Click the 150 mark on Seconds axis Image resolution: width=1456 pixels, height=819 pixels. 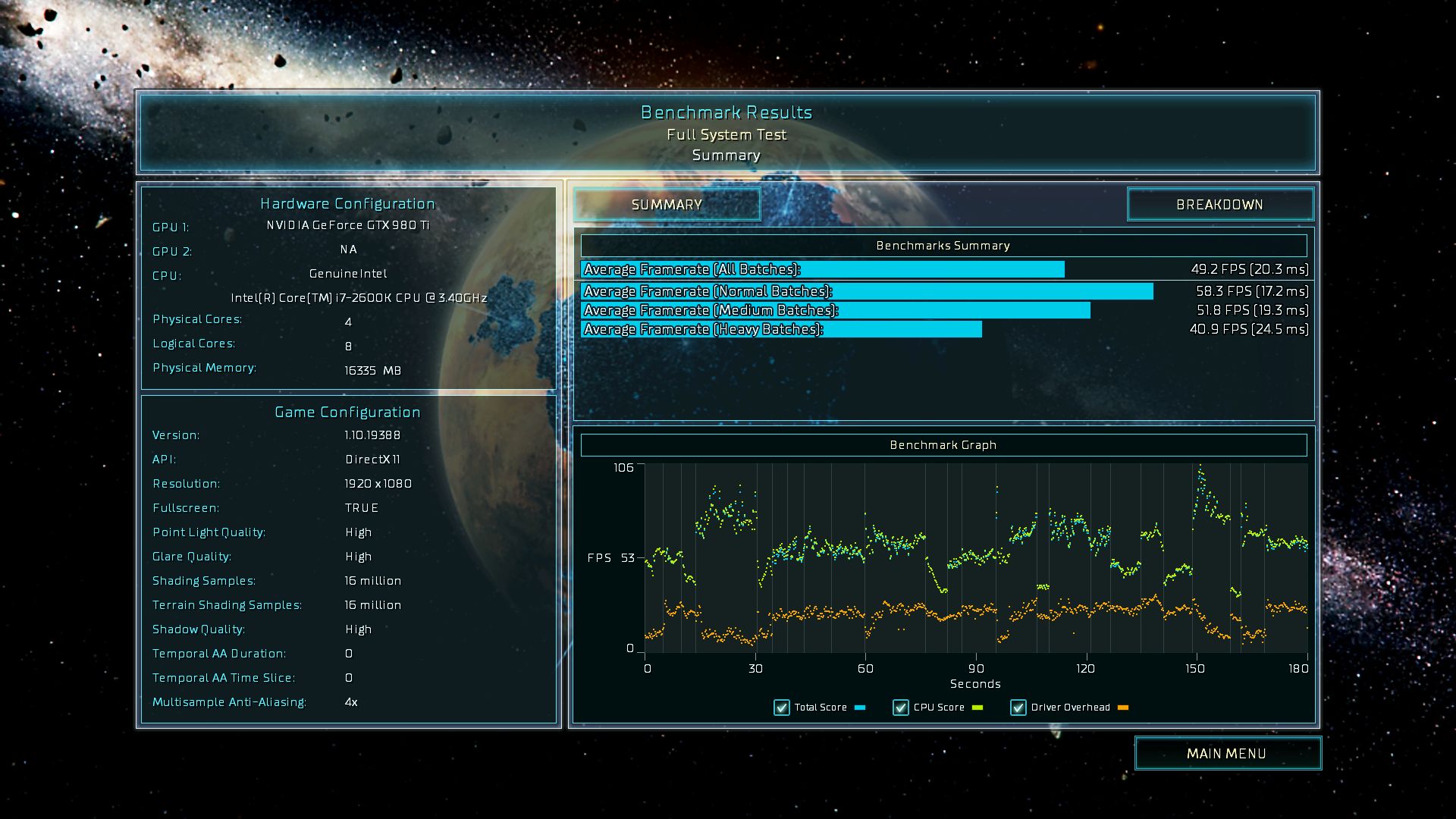pyautogui.click(x=1195, y=668)
